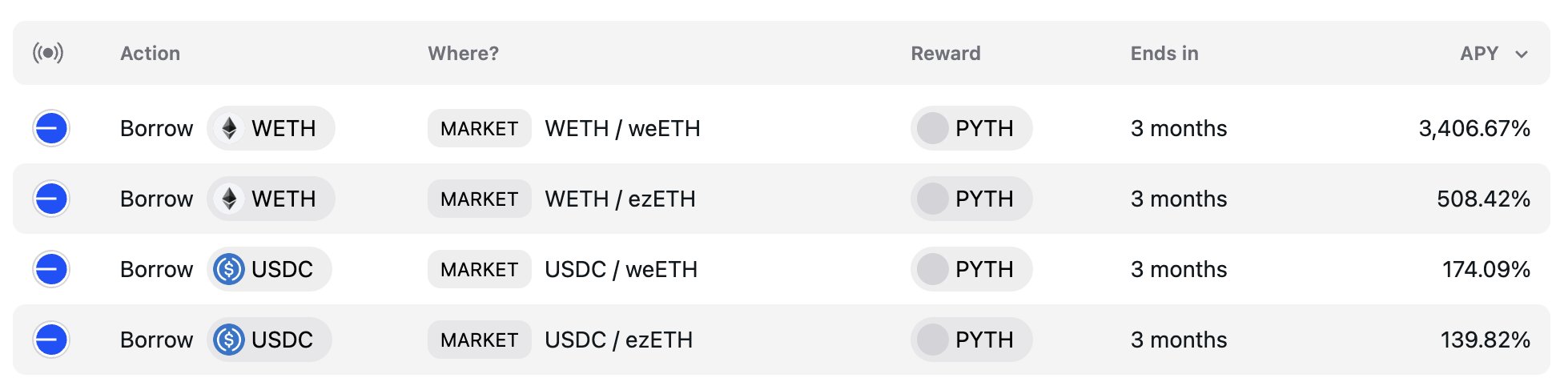Click PYTH token icon in the 3,406.67% row
The width and height of the screenshot is (1568, 386).
tap(932, 128)
